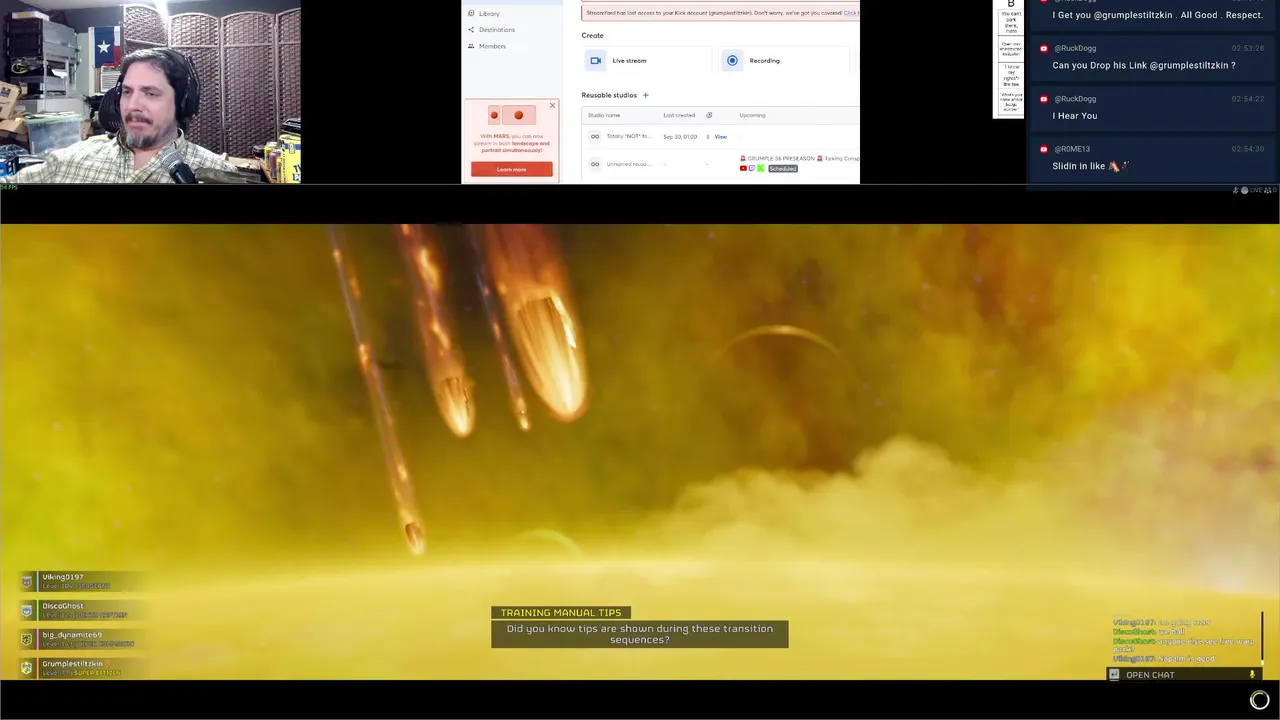Image resolution: width=1280 pixels, height=720 pixels.
Task: Click the Scheduled badge
Action: pos(783,168)
